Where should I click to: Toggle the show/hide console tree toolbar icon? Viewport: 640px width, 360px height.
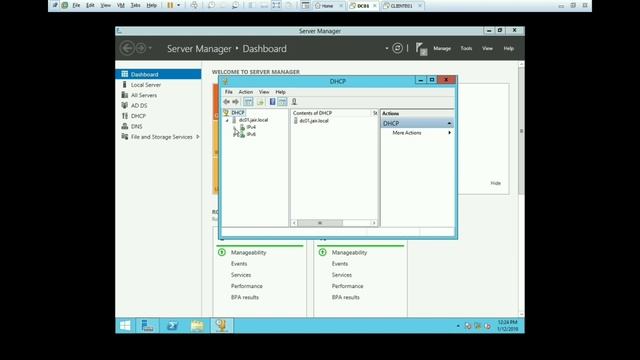coord(248,102)
